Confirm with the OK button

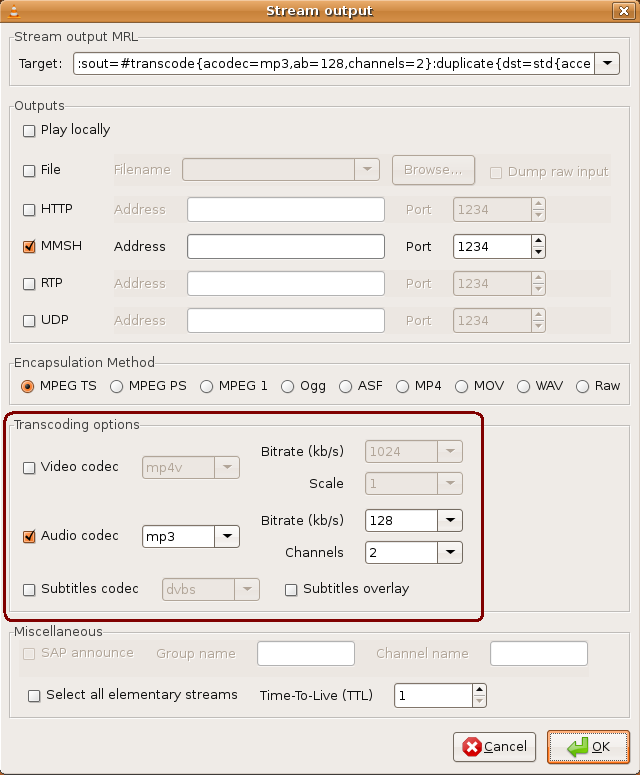(588, 747)
